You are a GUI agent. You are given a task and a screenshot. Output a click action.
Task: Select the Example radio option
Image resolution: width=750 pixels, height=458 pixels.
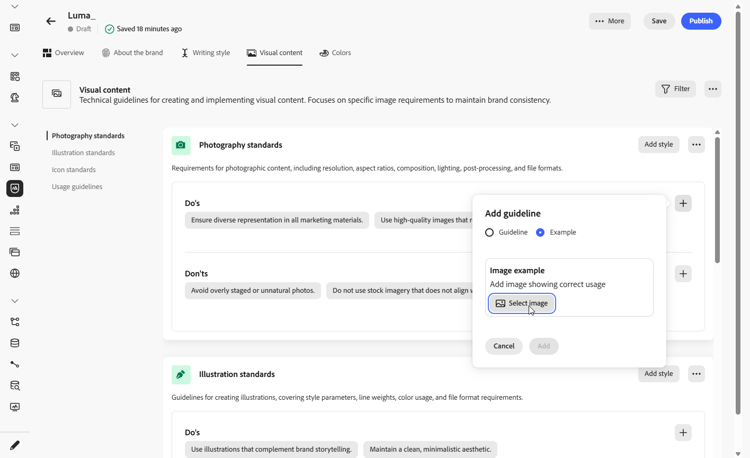[540, 232]
